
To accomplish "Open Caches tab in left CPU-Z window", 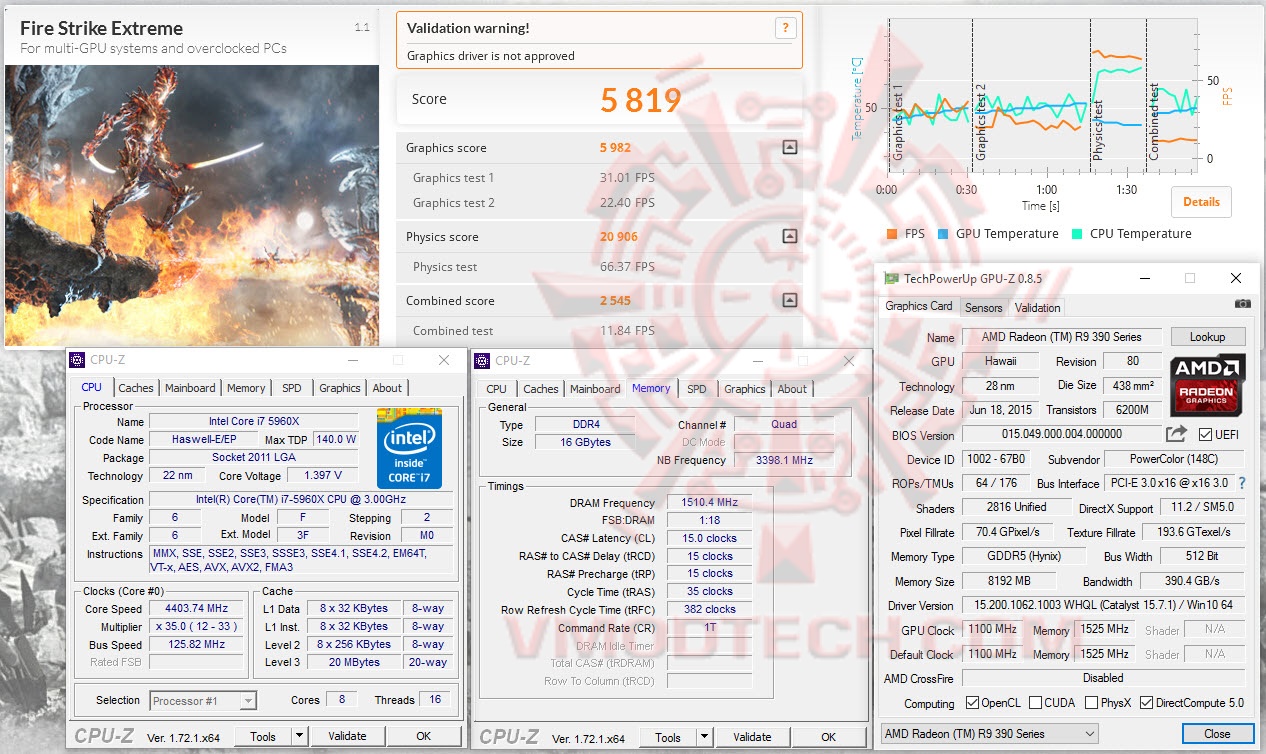I will click(x=136, y=388).
